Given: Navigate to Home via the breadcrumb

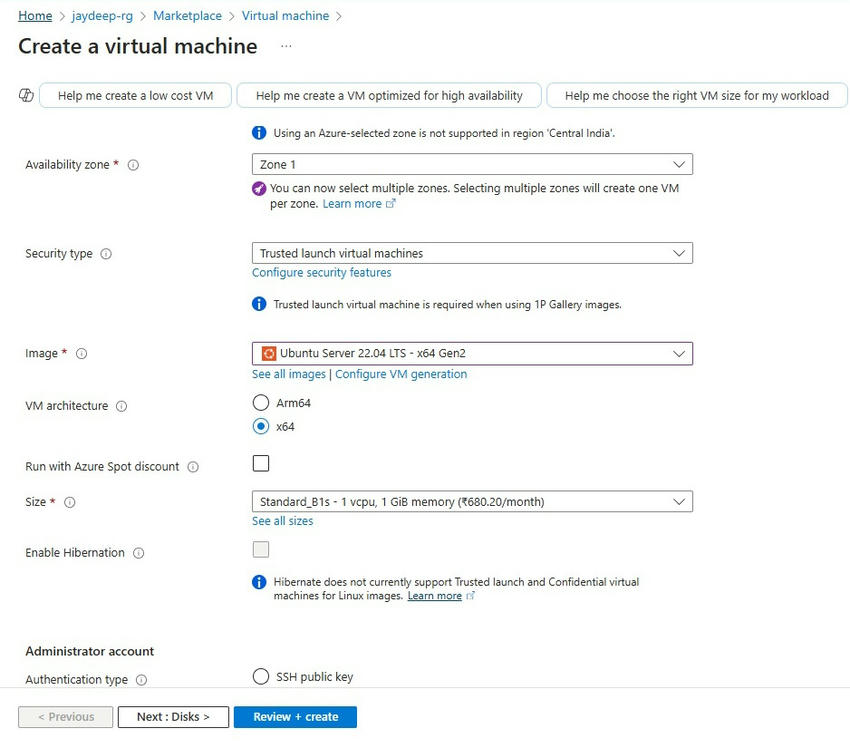Looking at the screenshot, I should 35,15.
